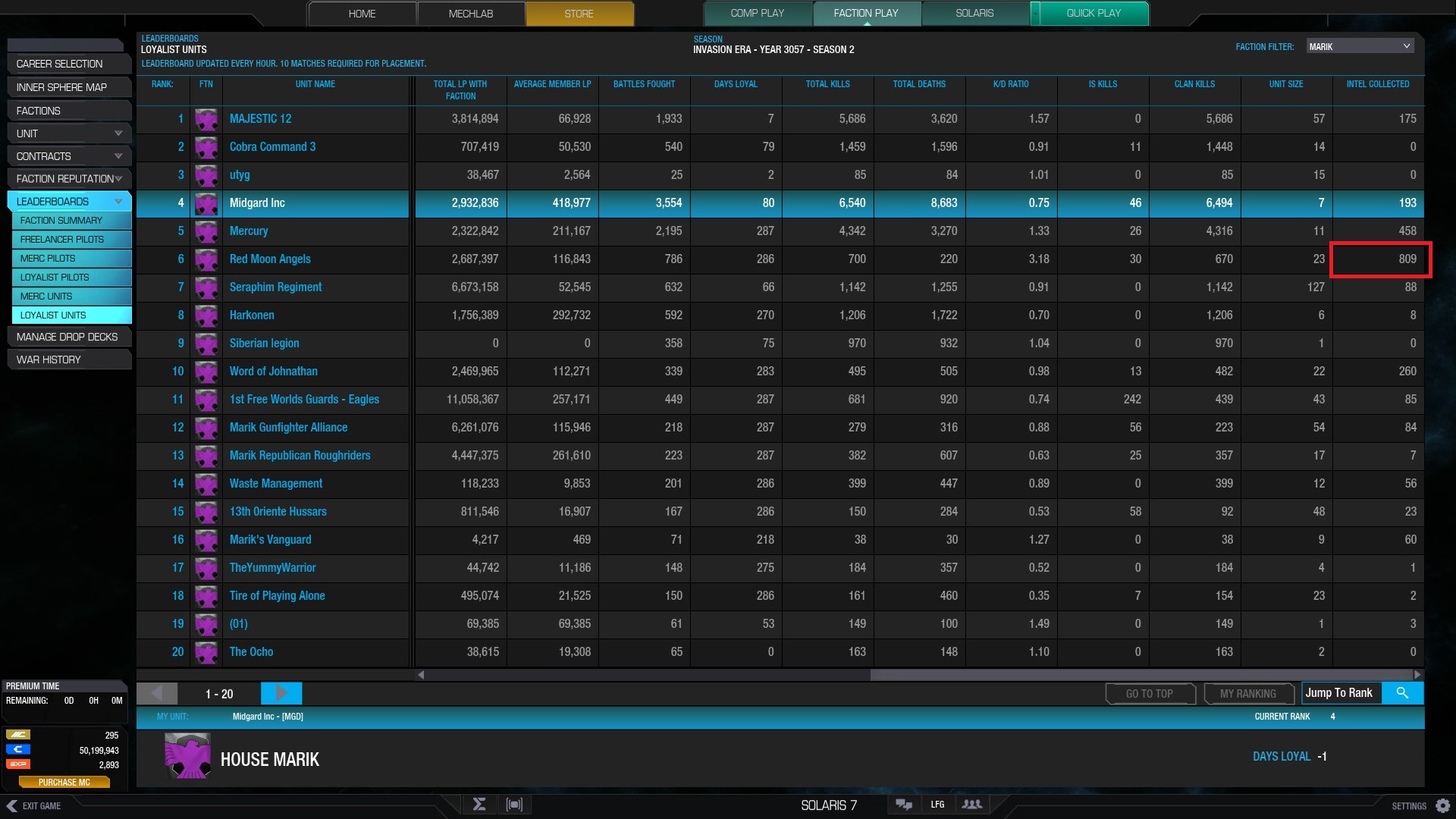Click the large House Marik eagle emblem
The image size is (1456, 819).
[x=187, y=756]
